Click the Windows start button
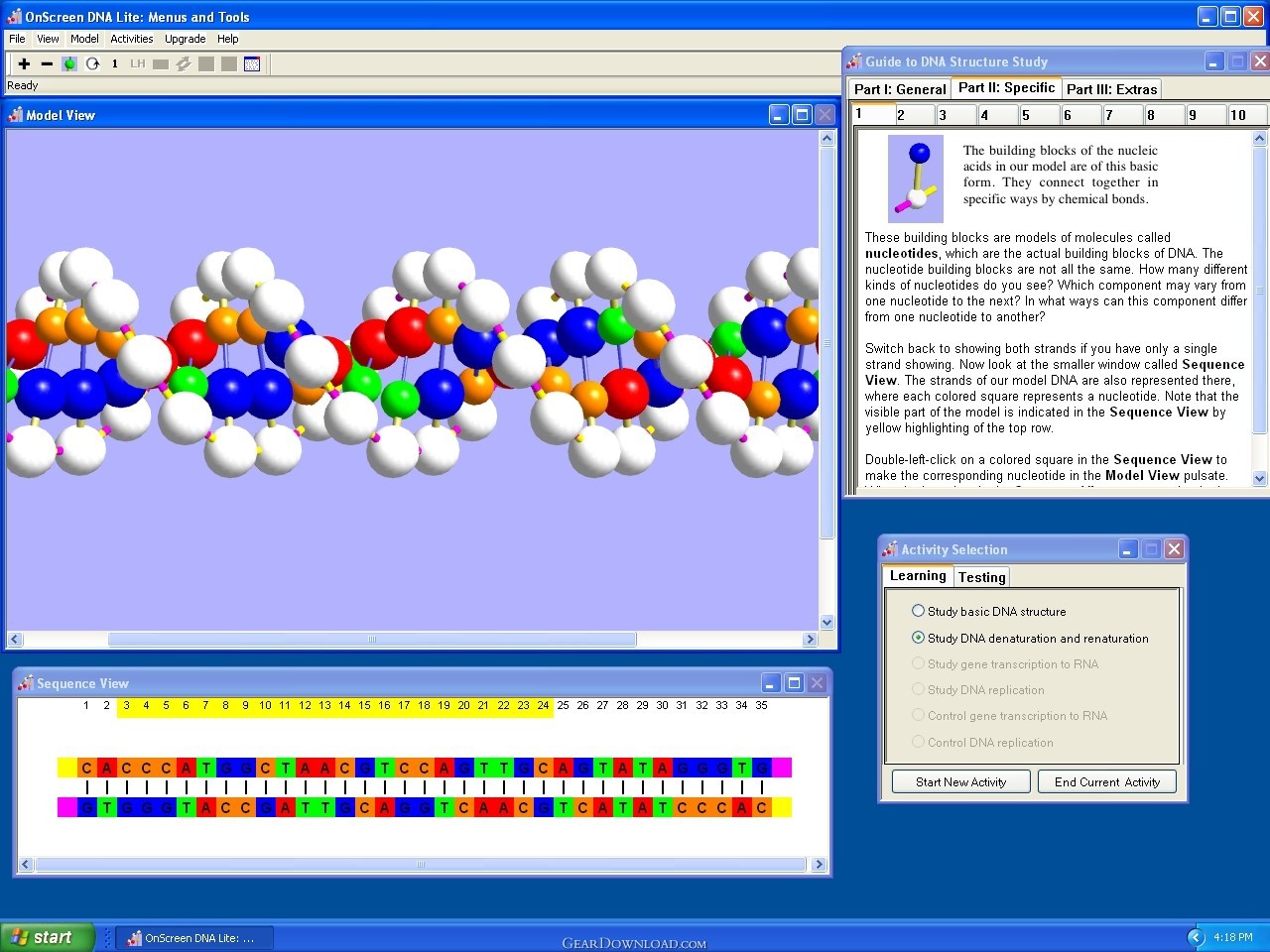 (48, 937)
